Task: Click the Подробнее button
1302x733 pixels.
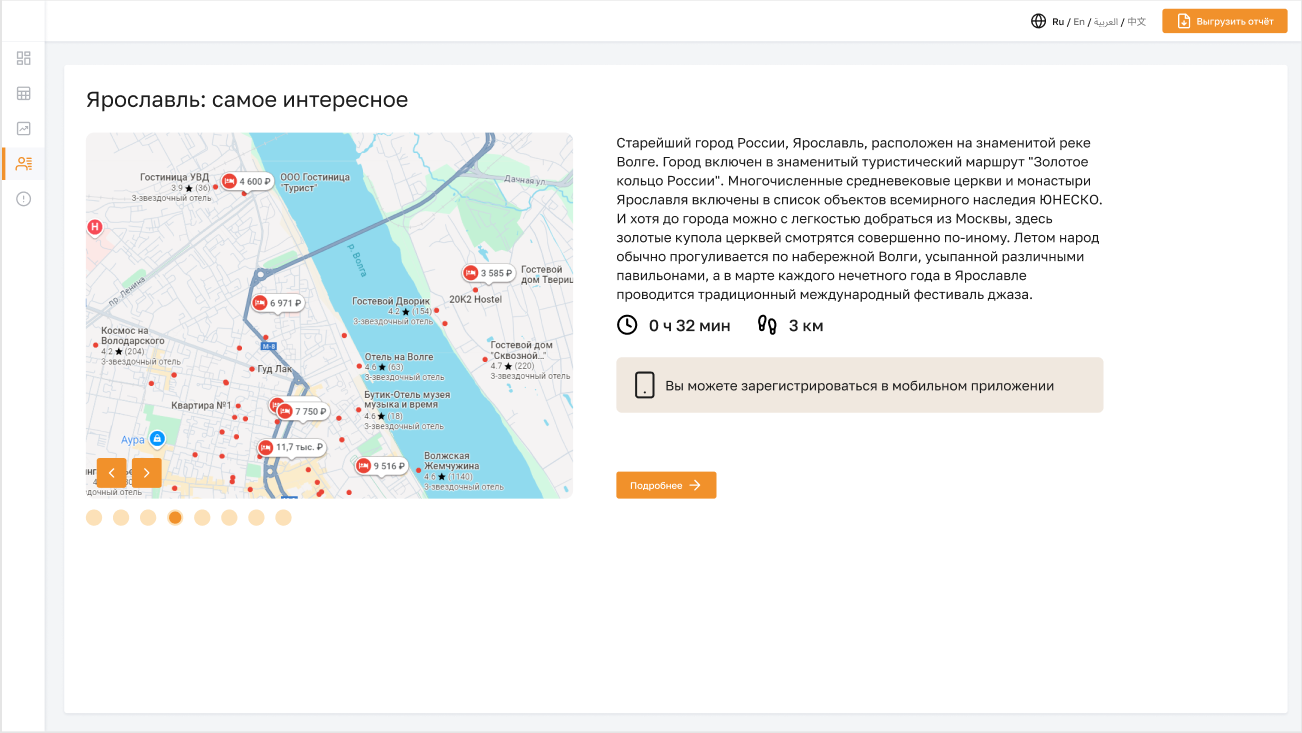Action: coord(666,485)
